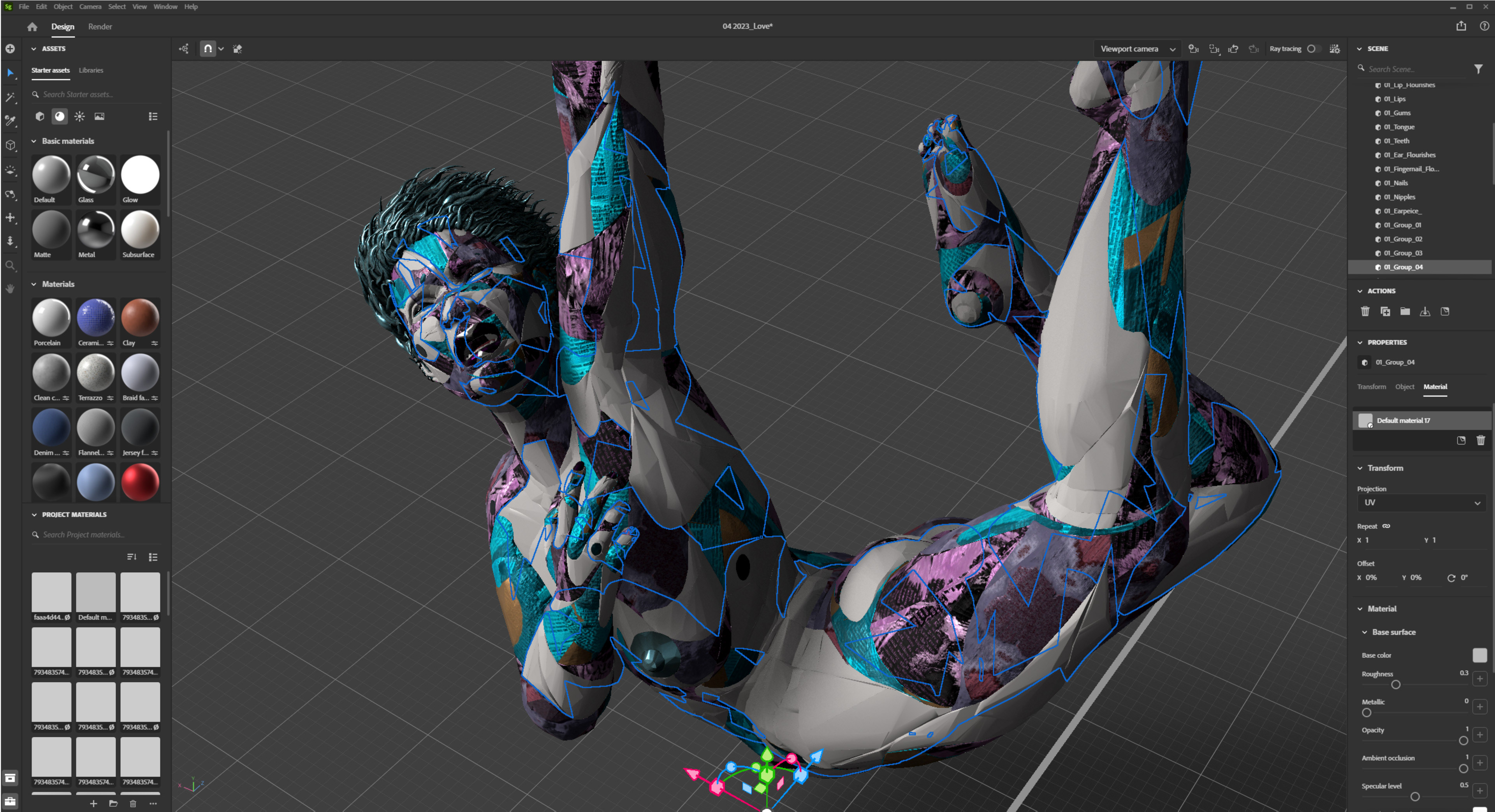Open snapping options arrow
Screen dimensions: 1495x812
coord(221,49)
